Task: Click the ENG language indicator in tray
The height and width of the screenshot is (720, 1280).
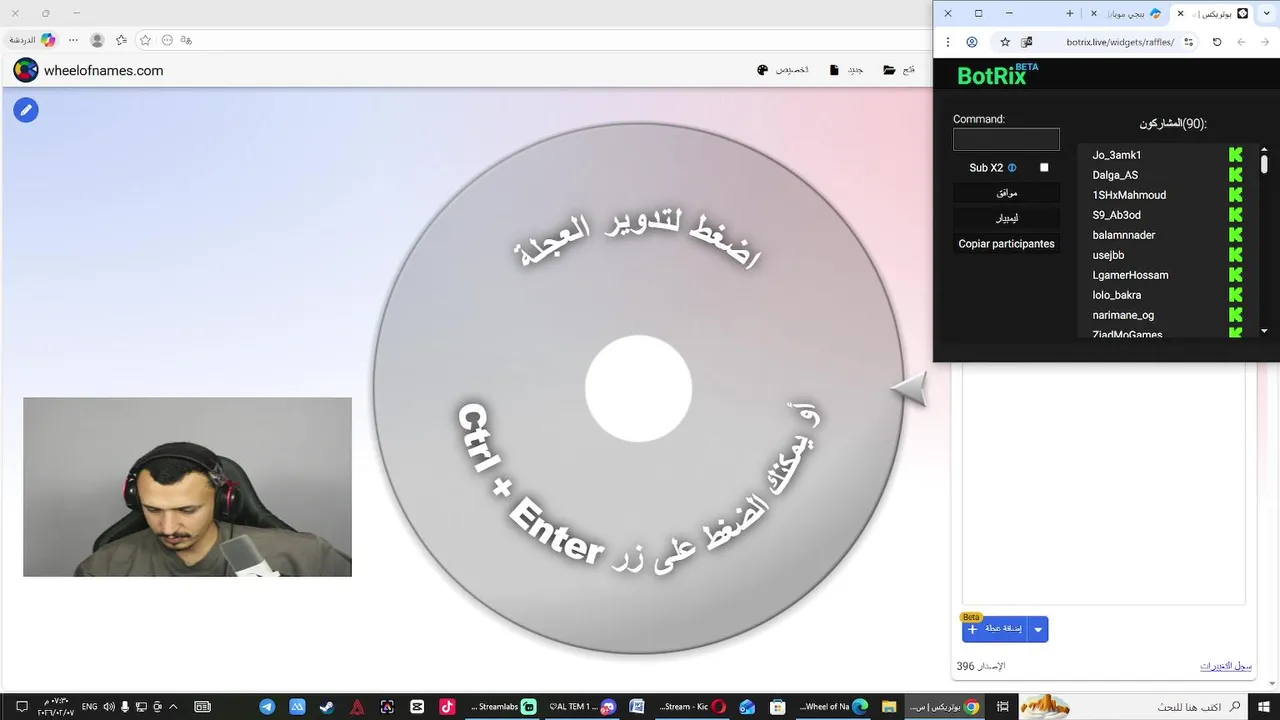Action: coord(89,706)
